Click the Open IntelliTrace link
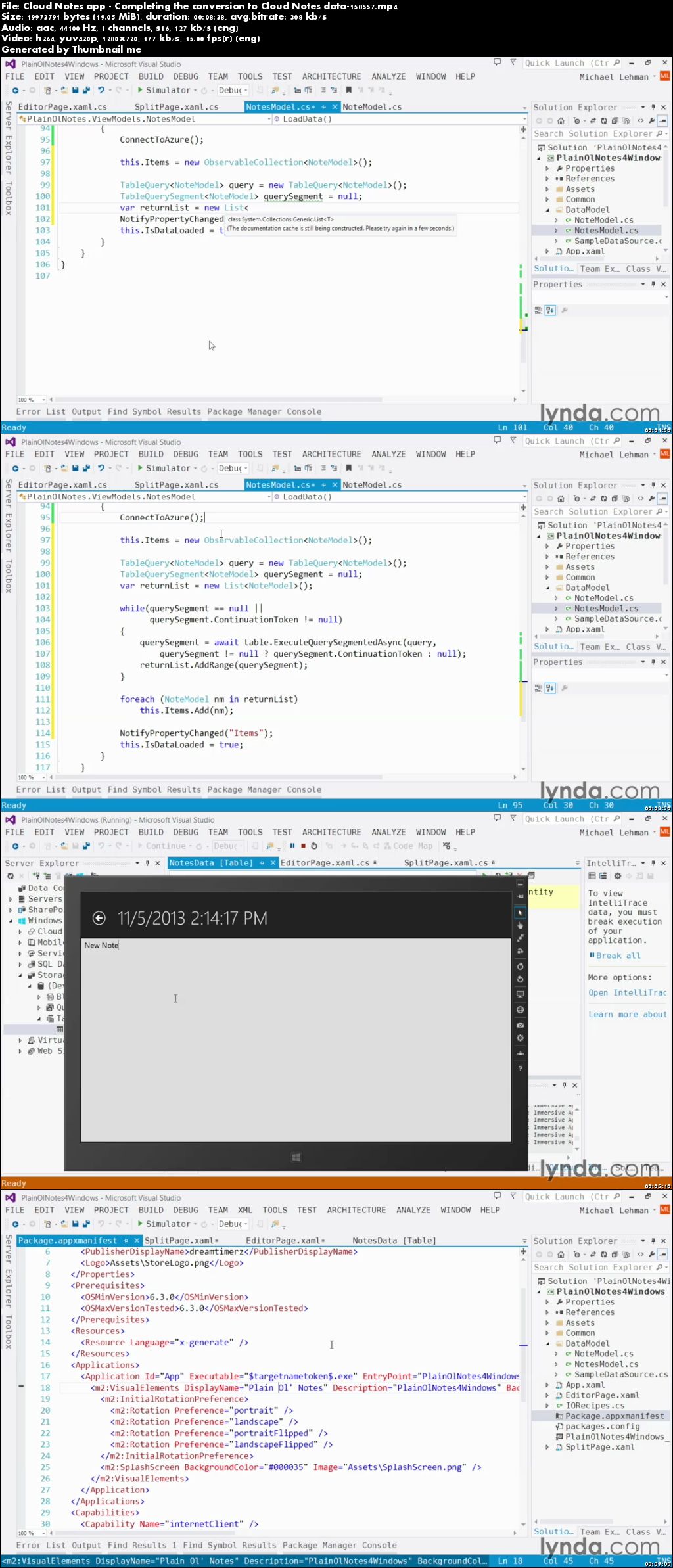 coord(627,992)
